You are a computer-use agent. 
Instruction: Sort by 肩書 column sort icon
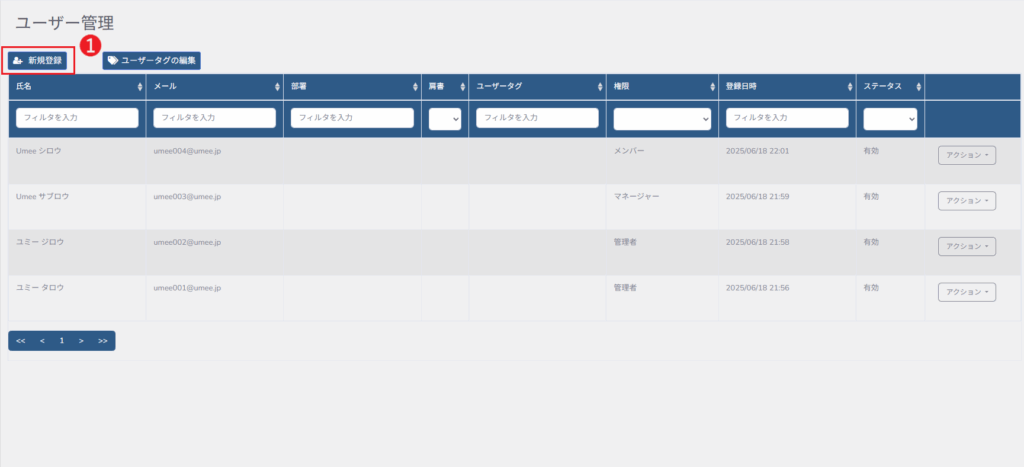click(462, 87)
